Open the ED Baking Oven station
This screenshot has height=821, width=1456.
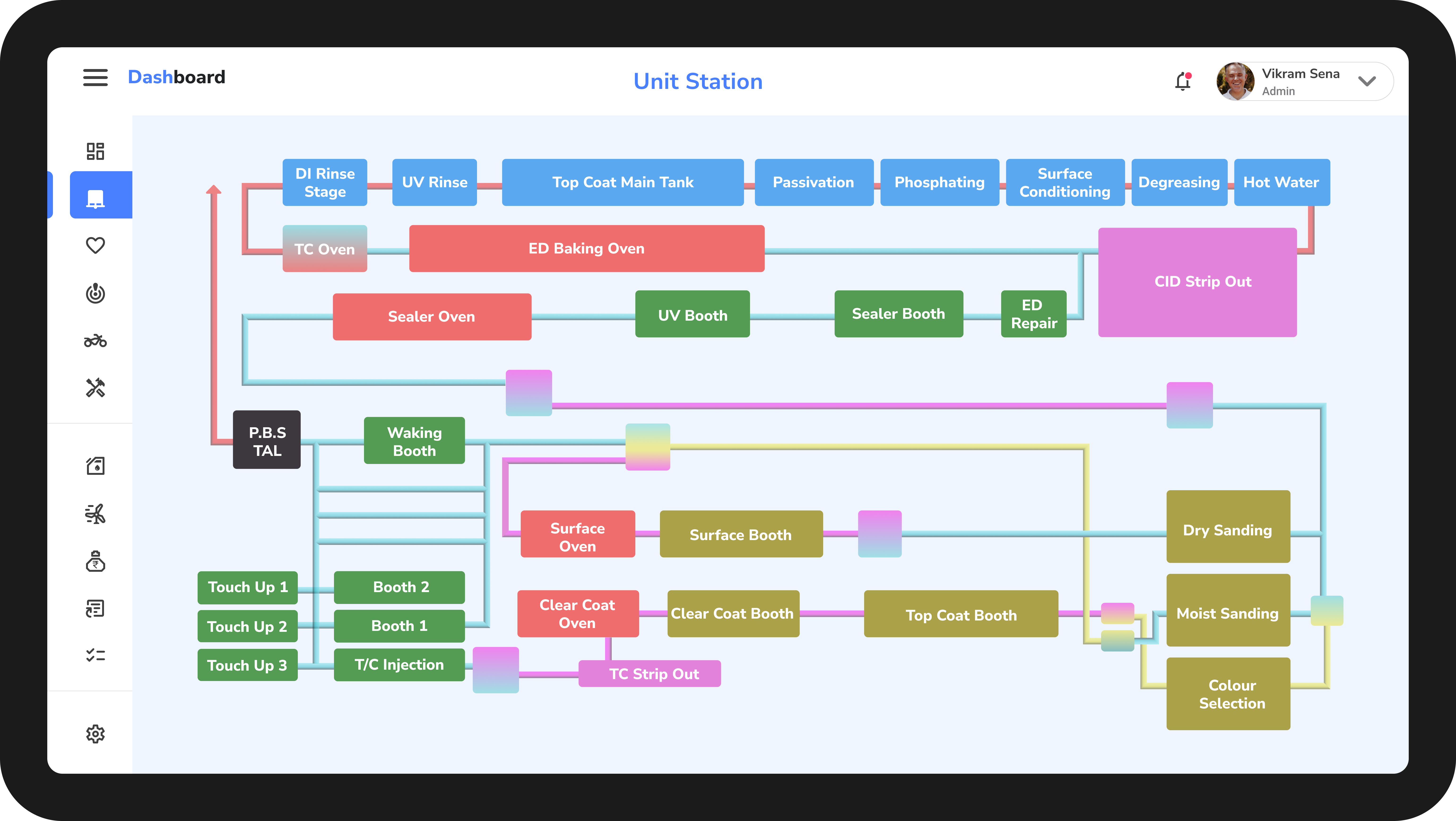[587, 249]
